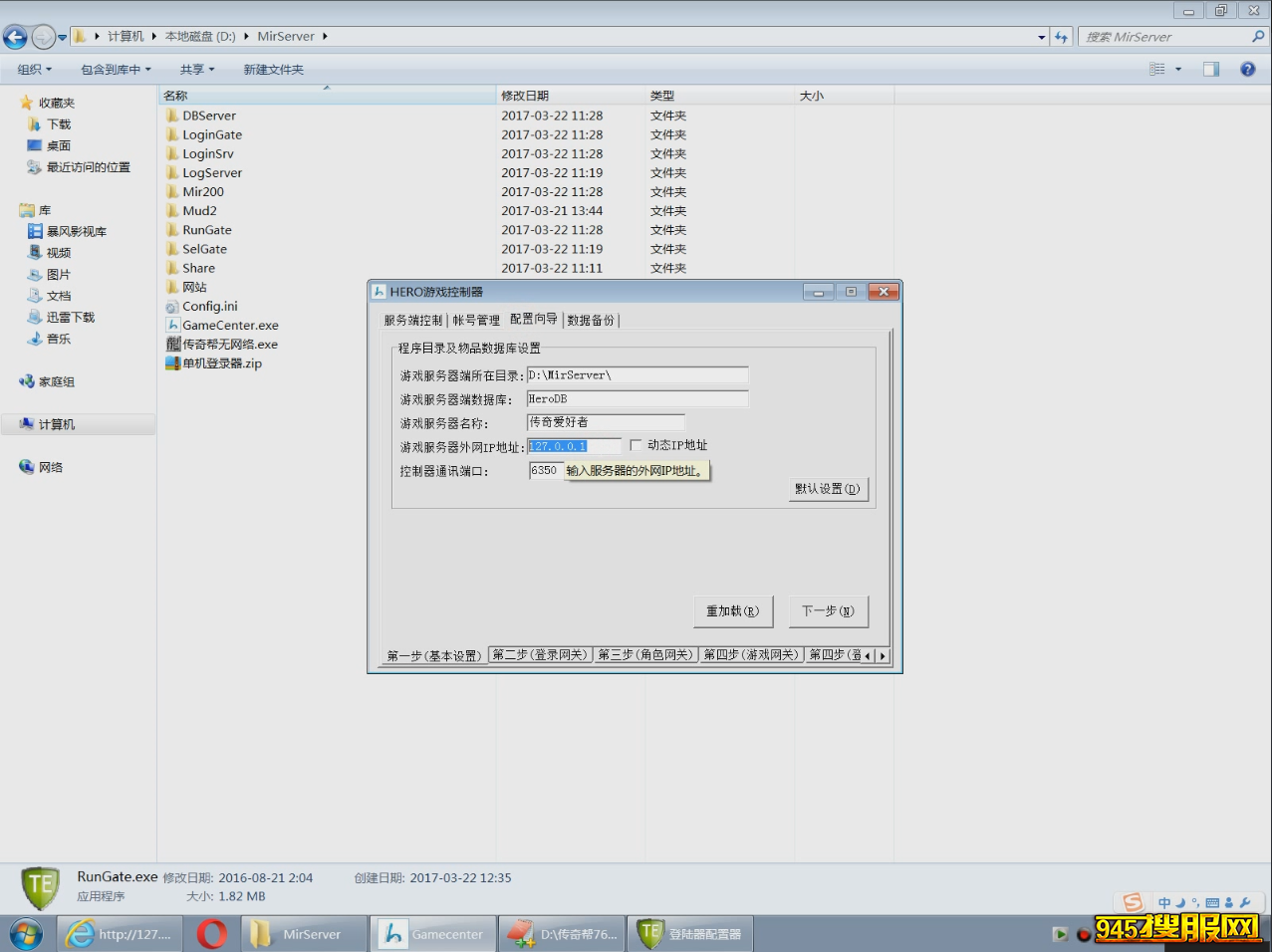Viewport: 1272px width, 952px height.
Task: Select the 单机登录器.zip archive icon
Action: 172,363
